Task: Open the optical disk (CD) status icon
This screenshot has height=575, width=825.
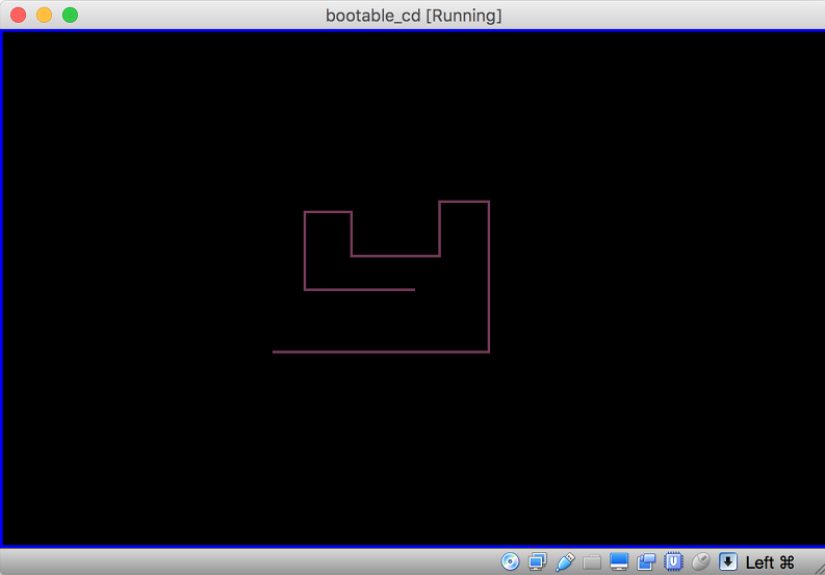Action: (x=509, y=562)
